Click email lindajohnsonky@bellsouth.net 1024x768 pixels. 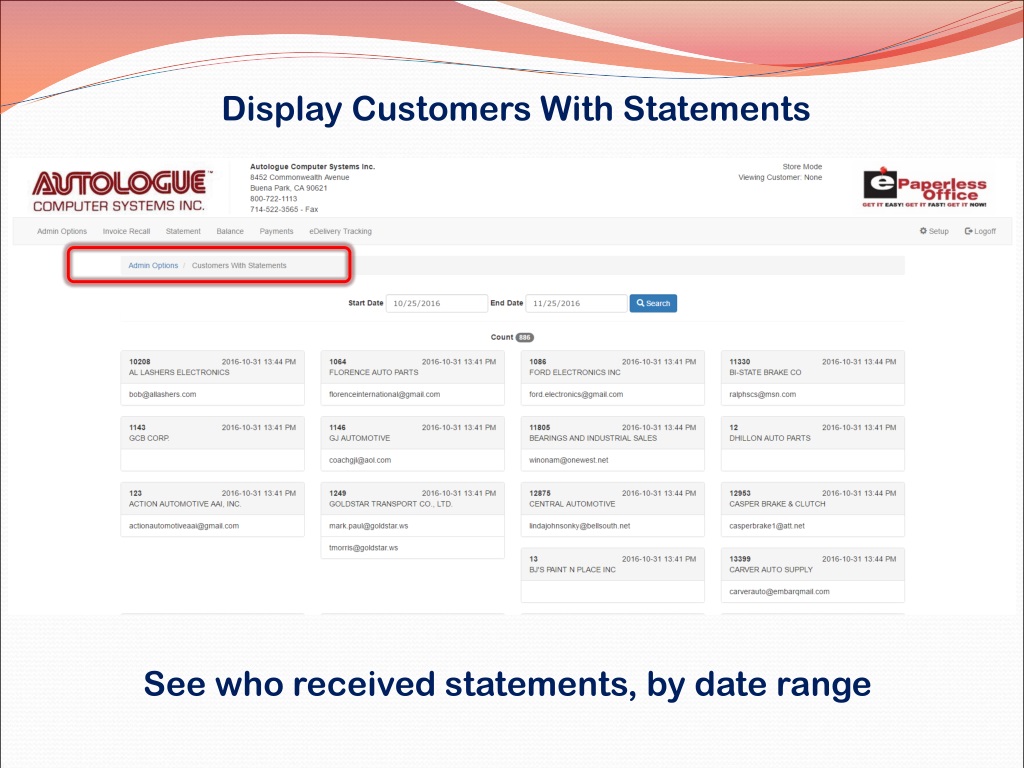579,526
